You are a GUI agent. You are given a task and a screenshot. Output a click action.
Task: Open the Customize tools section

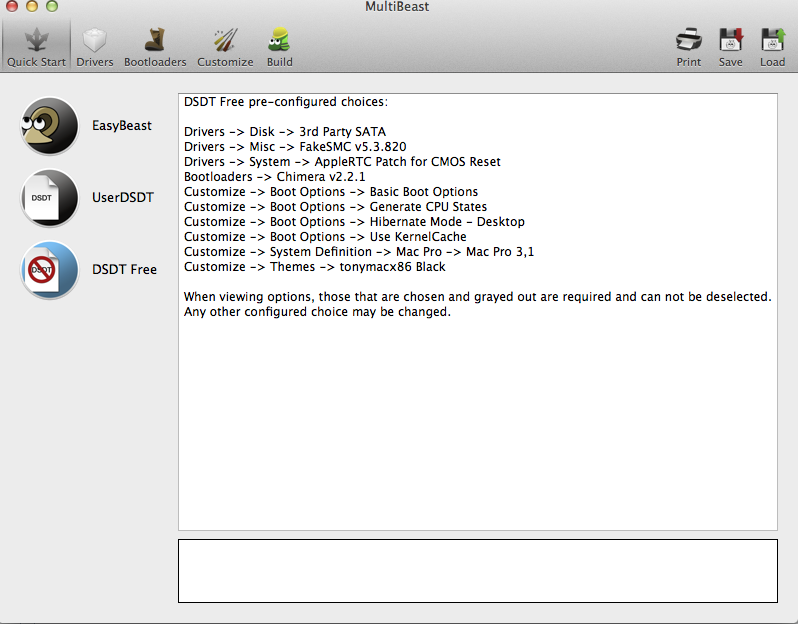point(225,47)
